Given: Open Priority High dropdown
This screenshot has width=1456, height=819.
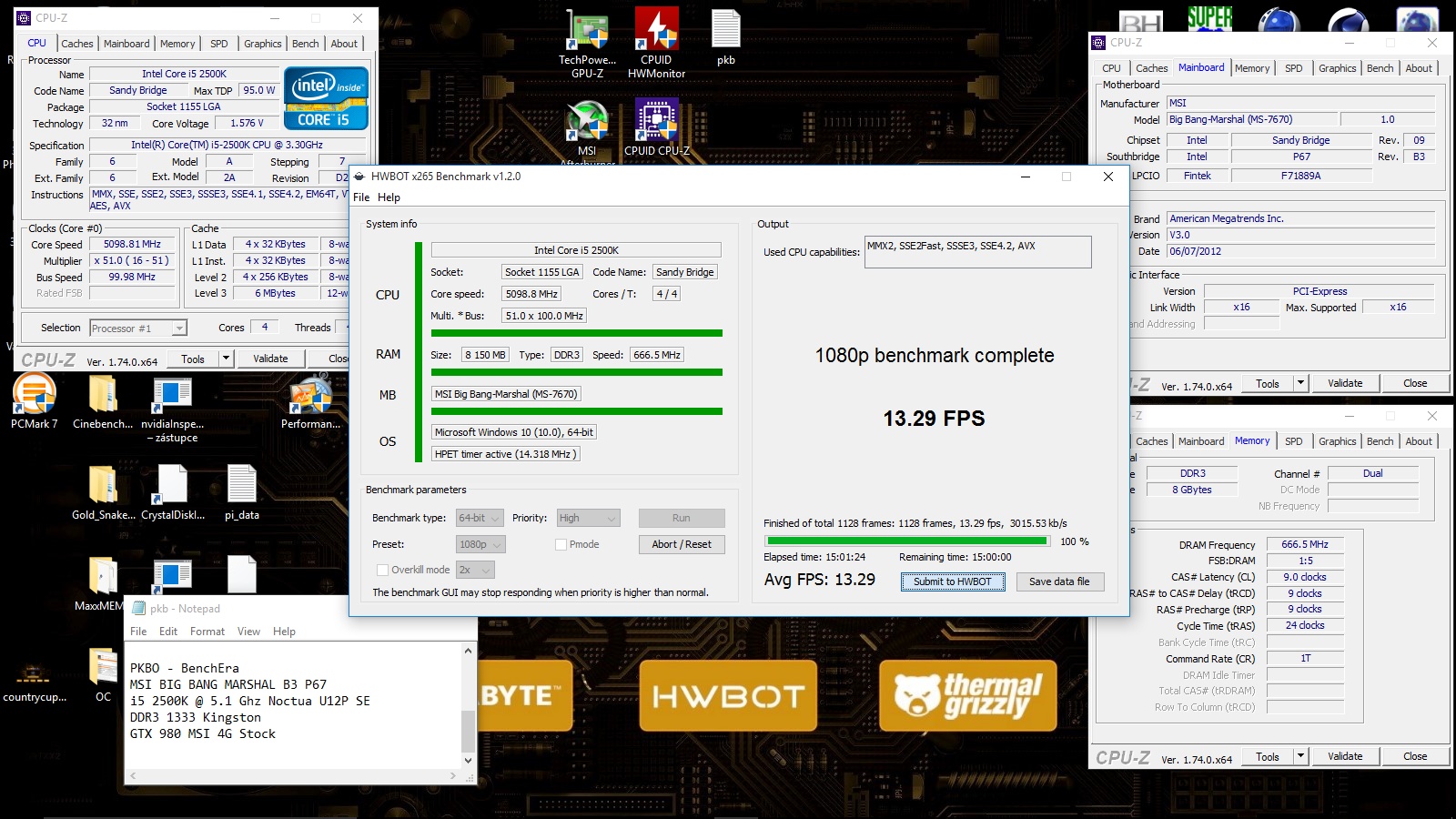Looking at the screenshot, I should 588,518.
